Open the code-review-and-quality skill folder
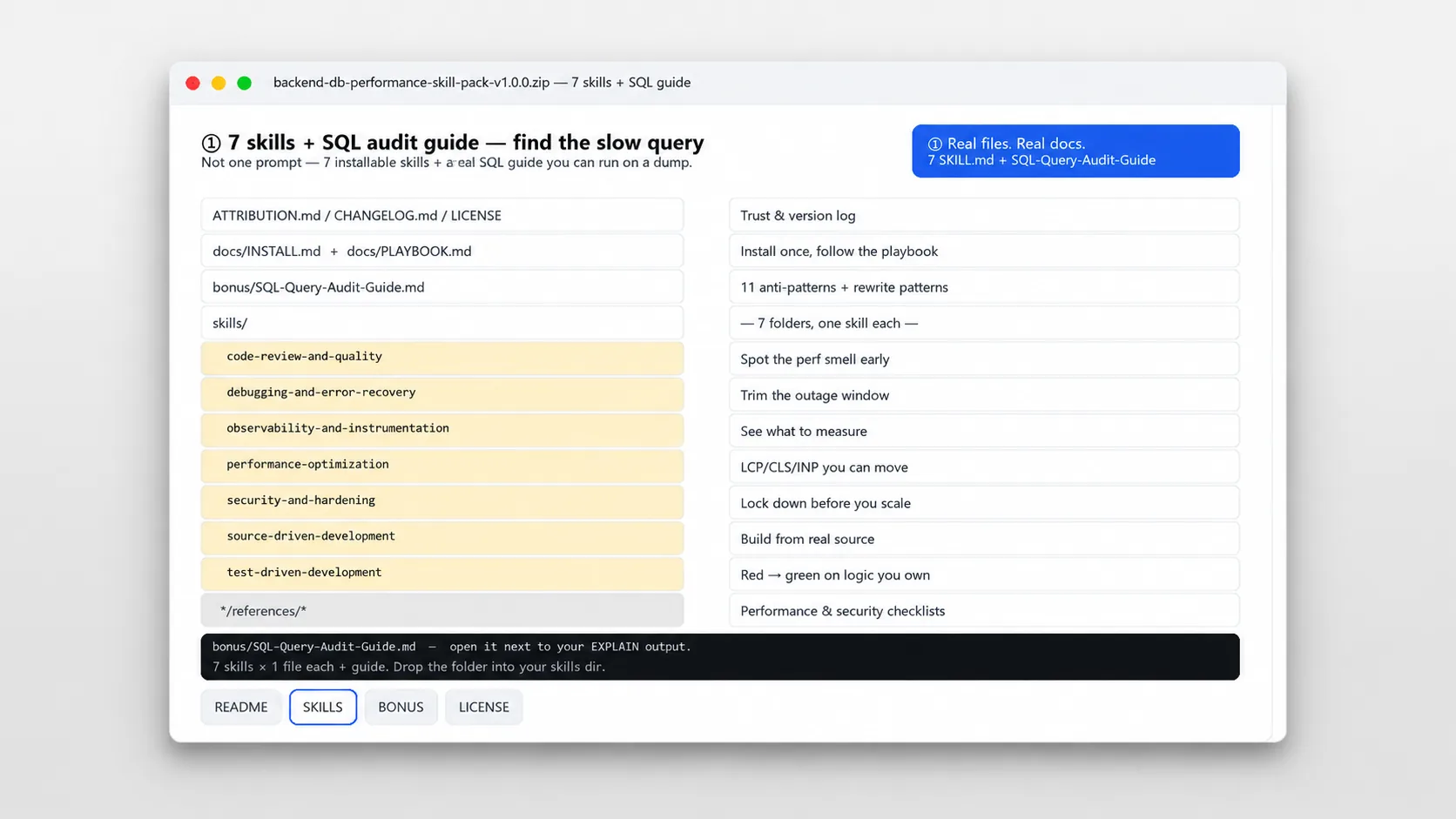 click(x=442, y=358)
